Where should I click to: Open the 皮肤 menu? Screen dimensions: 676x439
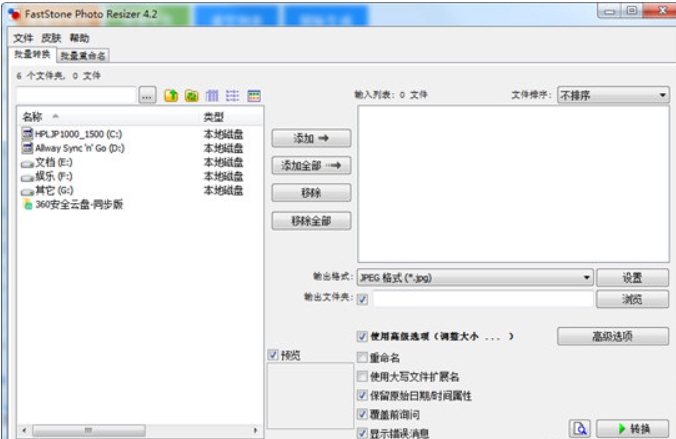click(x=51, y=38)
